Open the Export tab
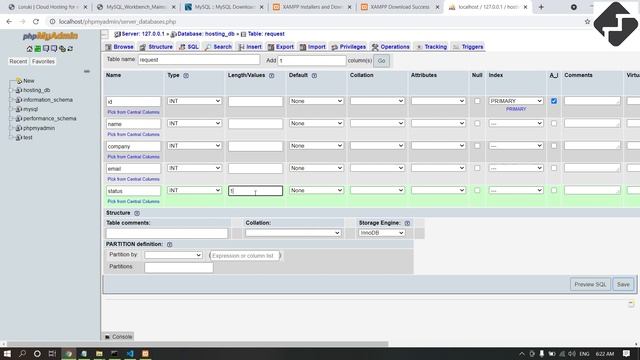Image resolution: width=640 pixels, height=360 pixels. 280,47
